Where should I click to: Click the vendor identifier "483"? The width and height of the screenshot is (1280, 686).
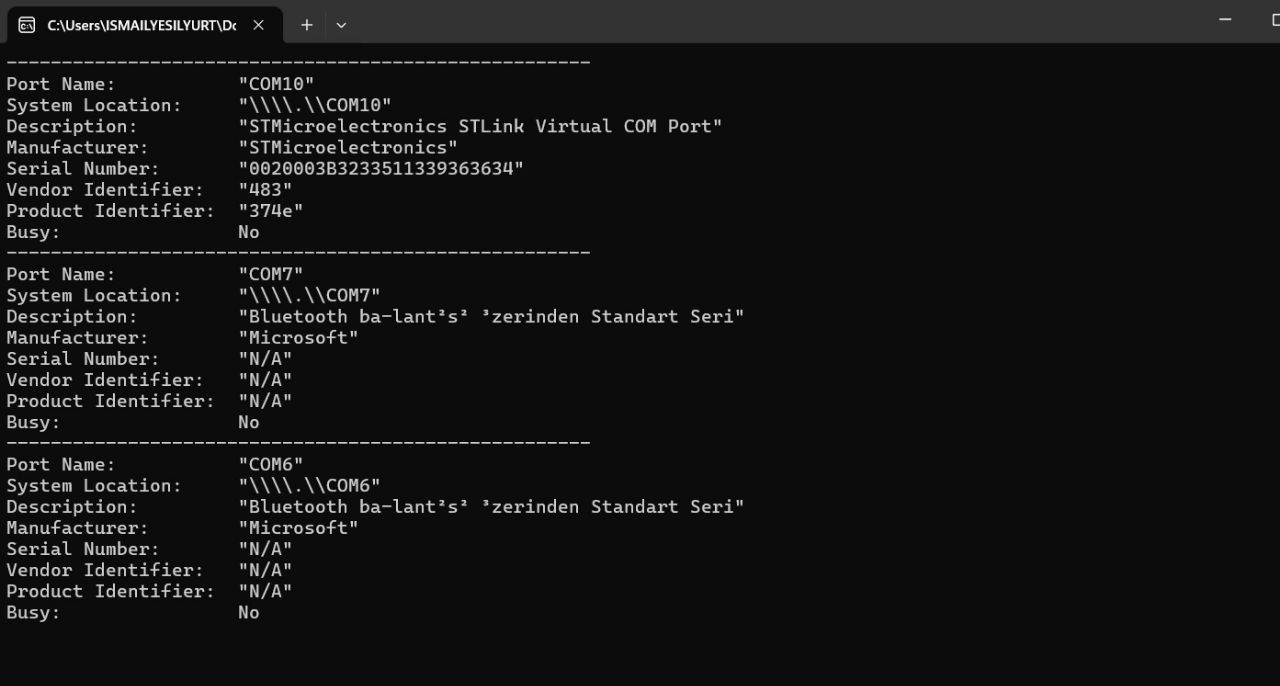point(265,190)
